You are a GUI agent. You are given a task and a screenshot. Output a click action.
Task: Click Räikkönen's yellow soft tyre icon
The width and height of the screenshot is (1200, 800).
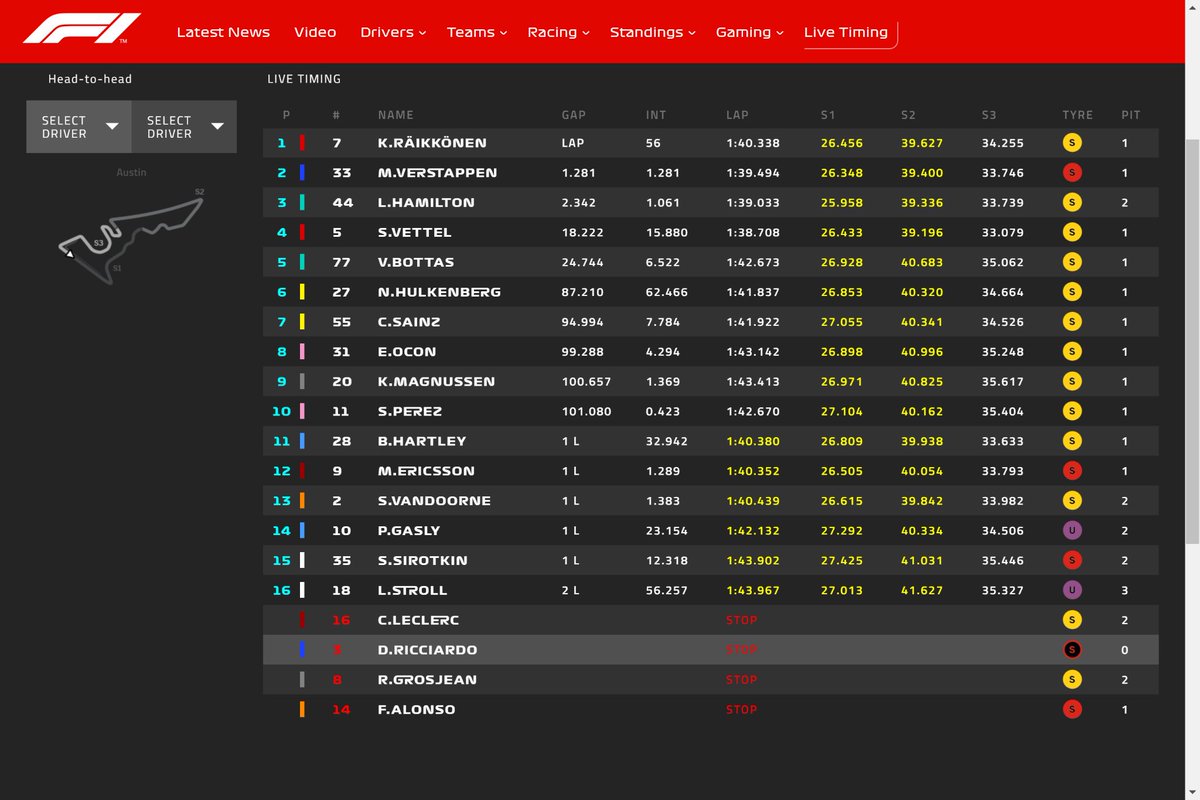pyautogui.click(x=1072, y=143)
